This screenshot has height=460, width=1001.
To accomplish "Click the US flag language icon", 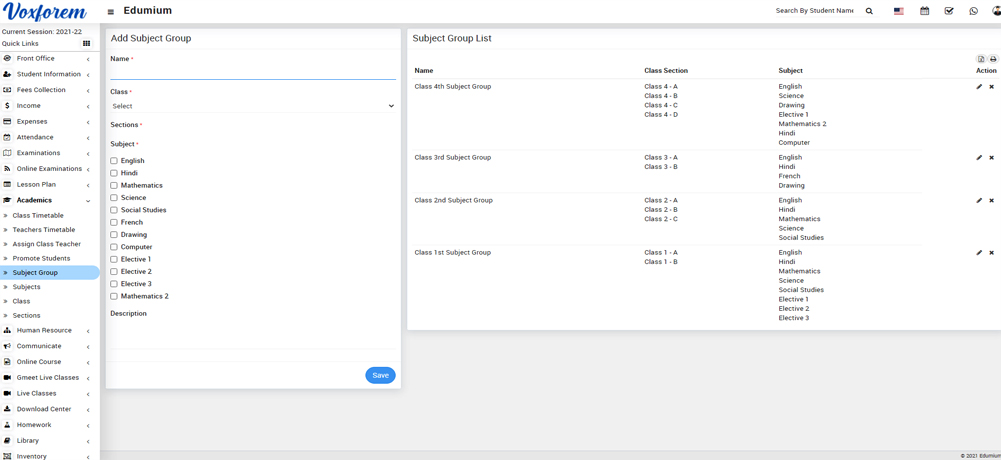I will click(898, 11).
